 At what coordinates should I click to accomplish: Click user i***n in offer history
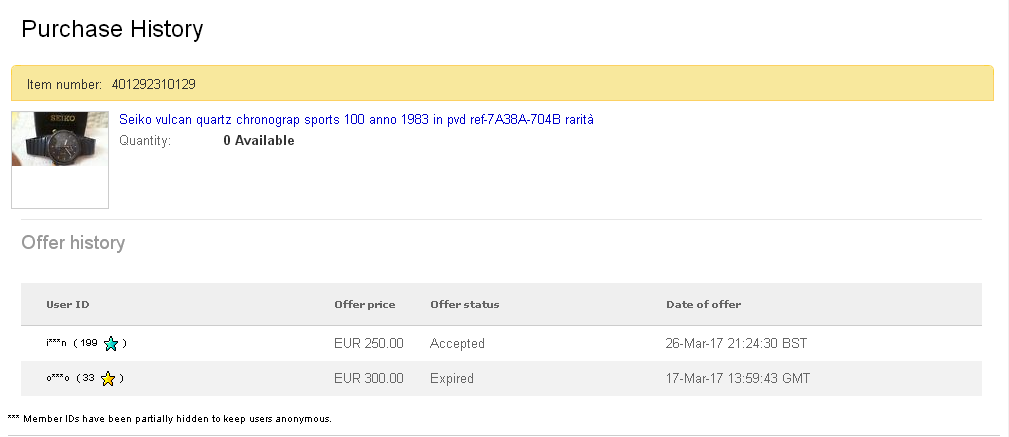56,344
